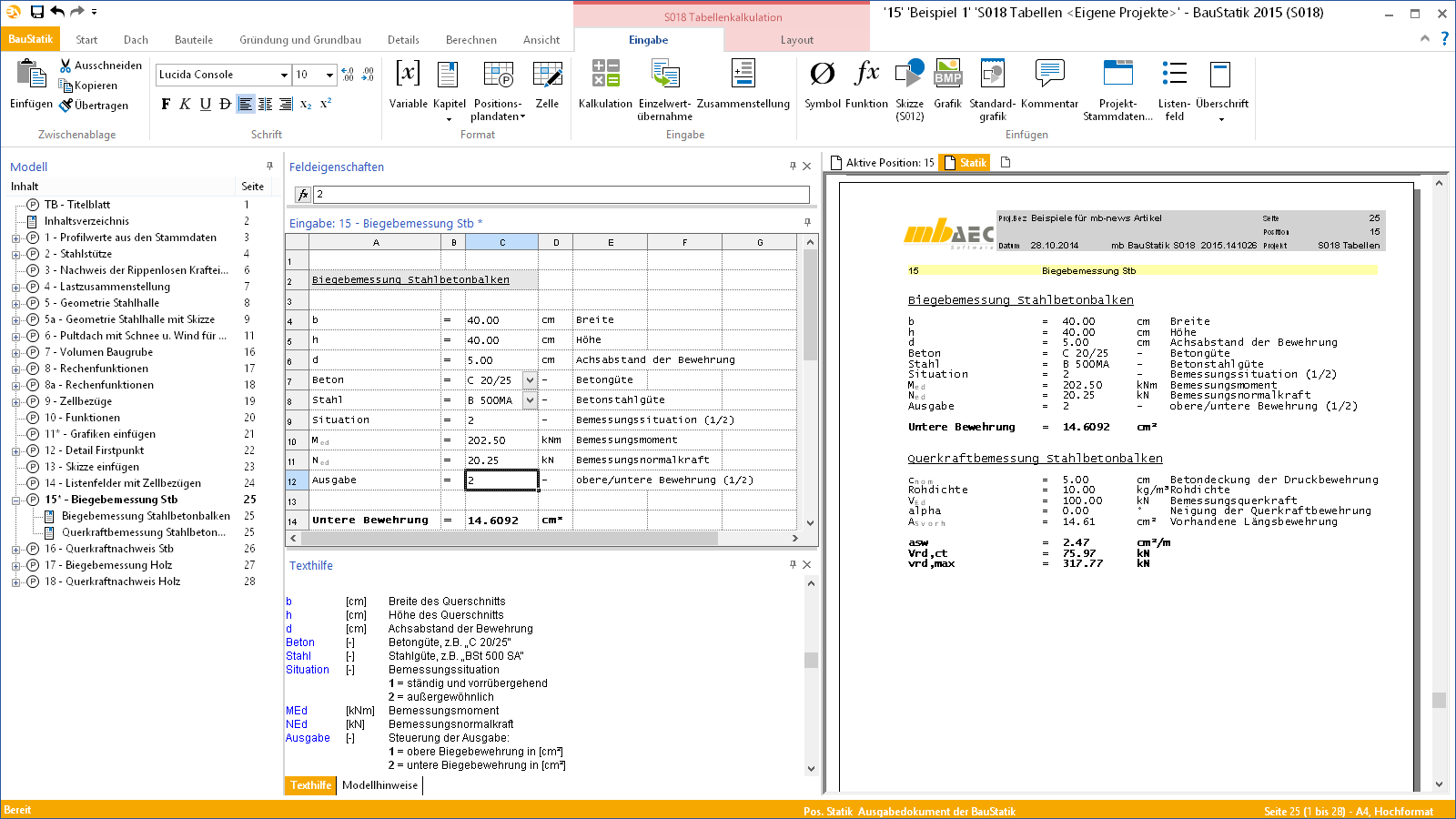Toggle underline formatting
This screenshot has height=819, width=1456.
pyautogui.click(x=205, y=104)
